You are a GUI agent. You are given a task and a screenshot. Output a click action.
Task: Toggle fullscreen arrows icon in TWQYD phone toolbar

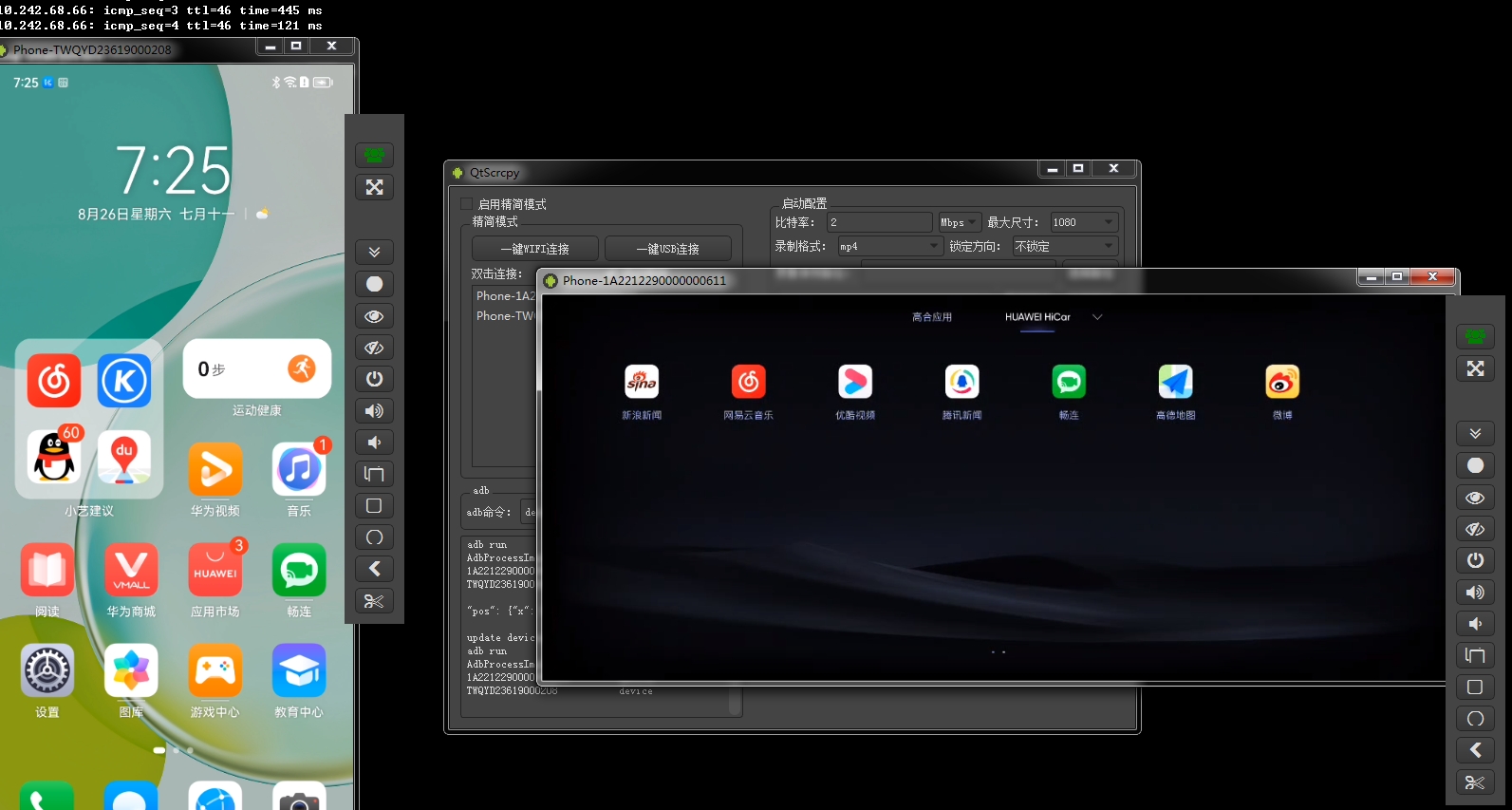374,187
